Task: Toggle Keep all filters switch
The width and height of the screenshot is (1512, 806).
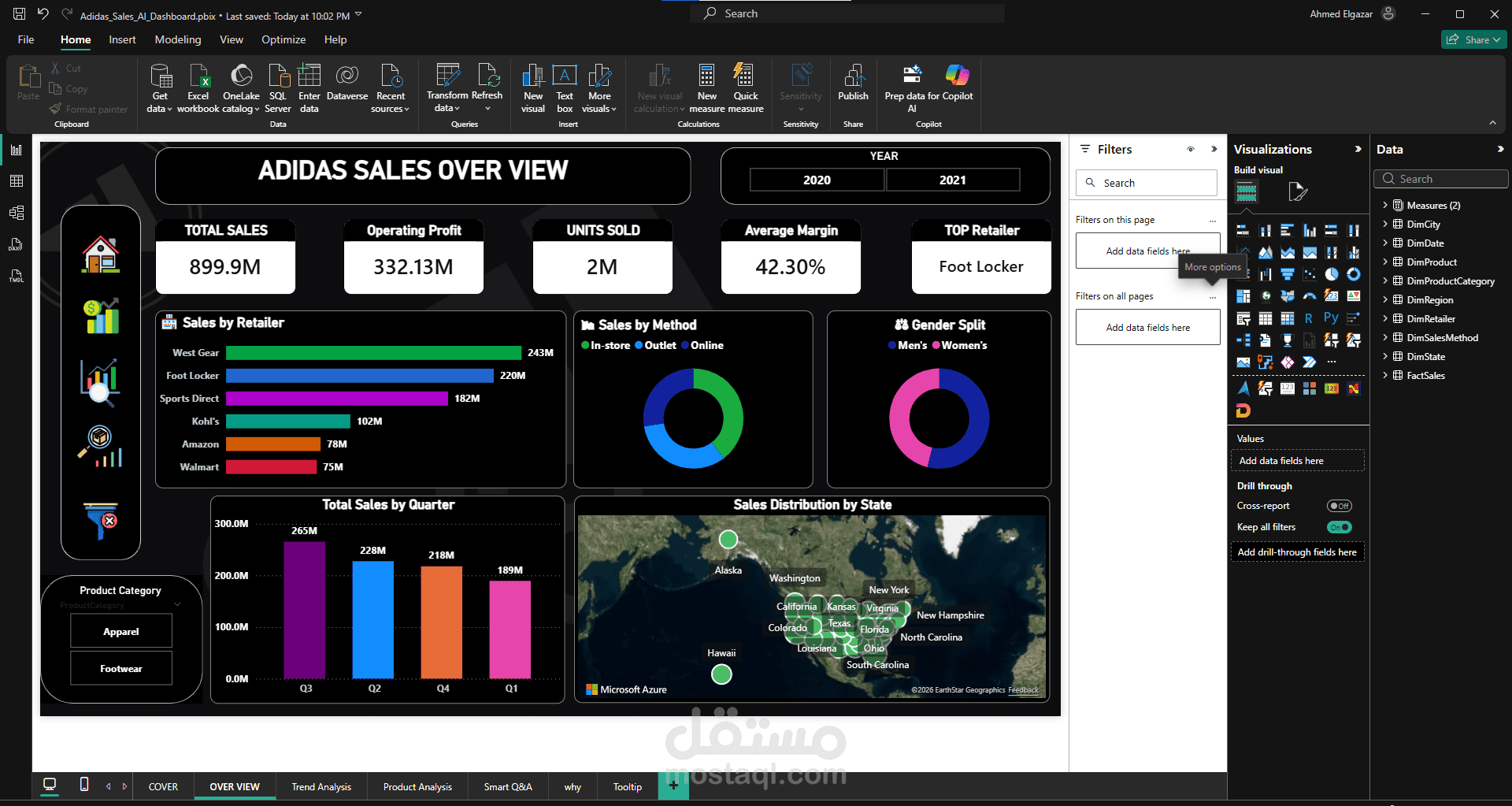Action: coord(1339,527)
